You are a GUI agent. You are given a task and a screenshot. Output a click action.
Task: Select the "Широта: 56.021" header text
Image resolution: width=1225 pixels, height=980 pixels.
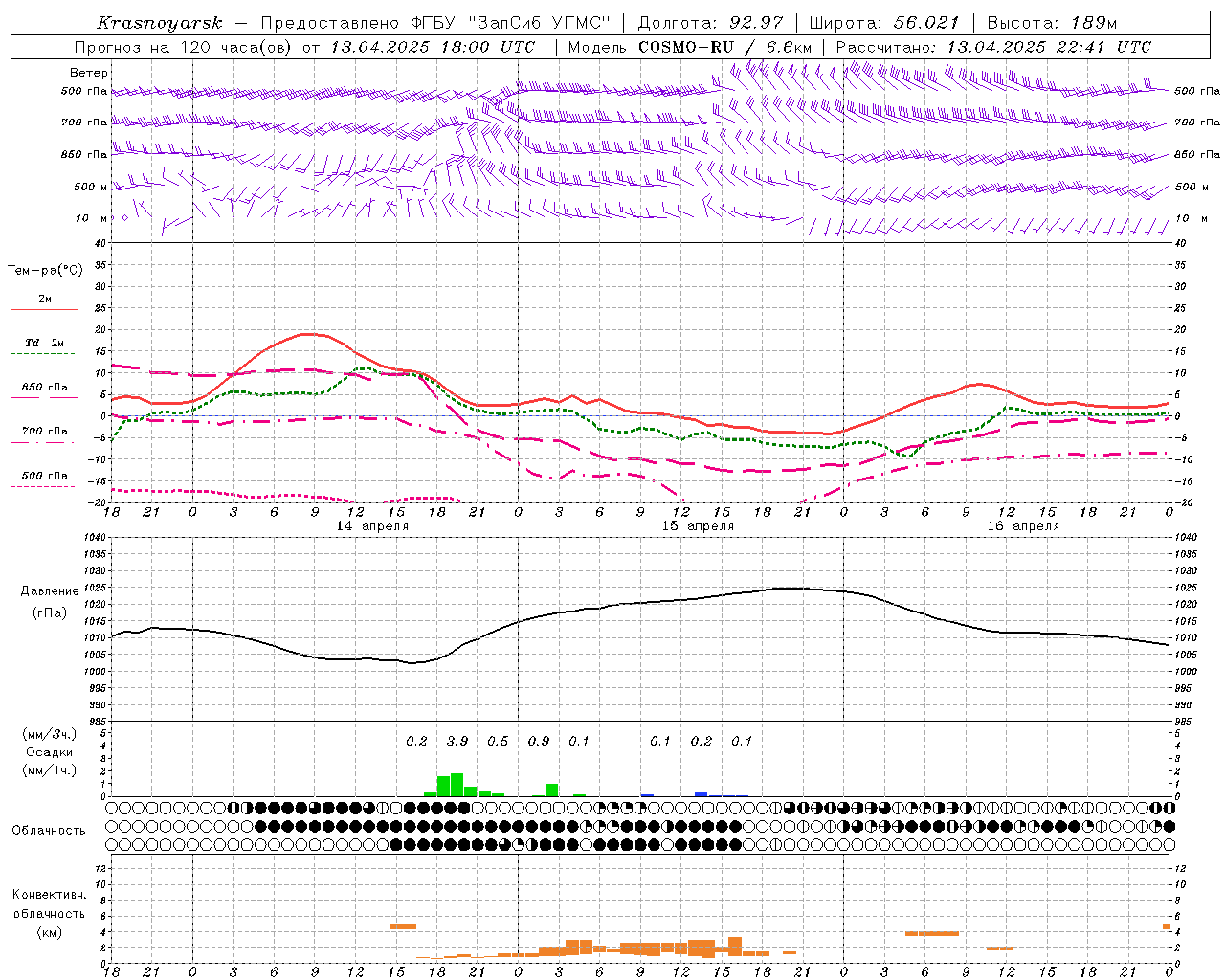[x=883, y=23]
